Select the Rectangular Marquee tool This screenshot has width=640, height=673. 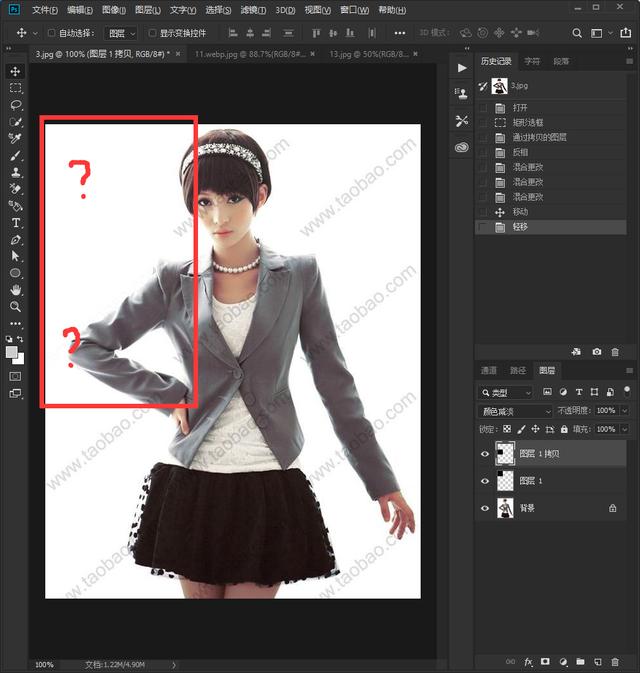coord(16,88)
